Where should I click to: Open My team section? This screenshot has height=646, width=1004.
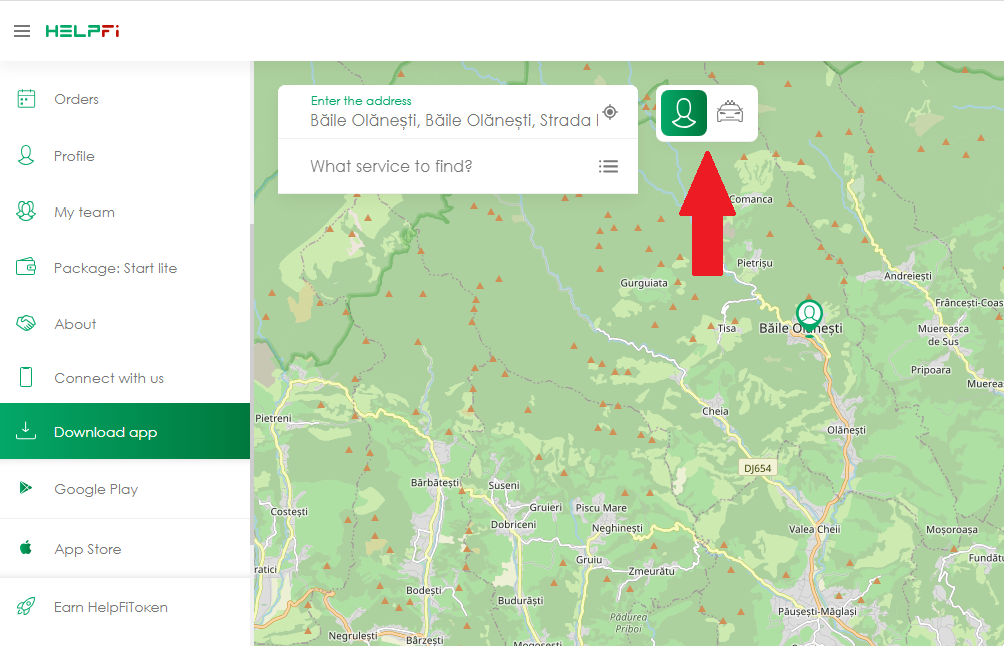[84, 212]
